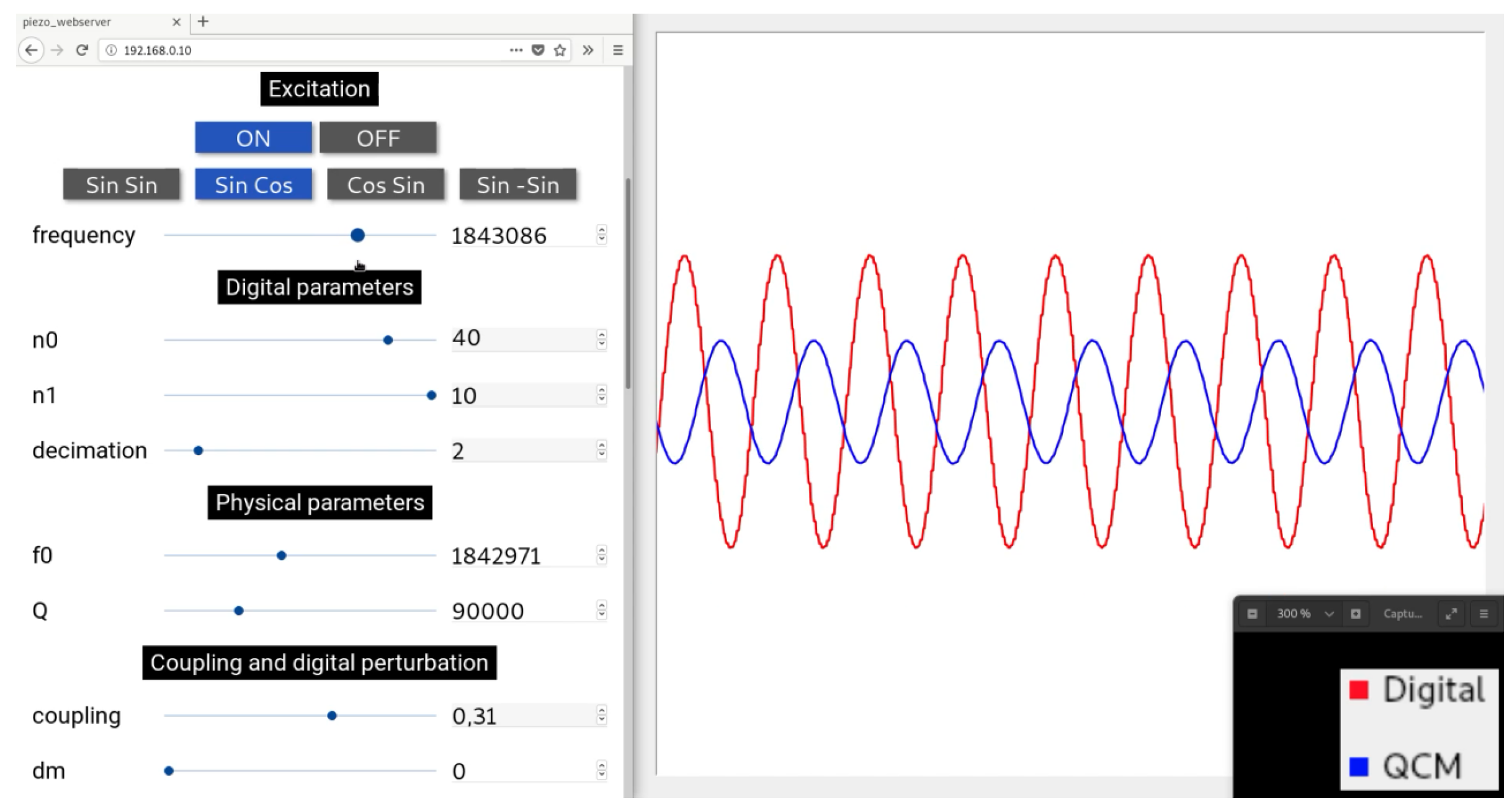The width and height of the screenshot is (1512, 808).
Task: Bookmark page with the star icon
Action: click(560, 50)
